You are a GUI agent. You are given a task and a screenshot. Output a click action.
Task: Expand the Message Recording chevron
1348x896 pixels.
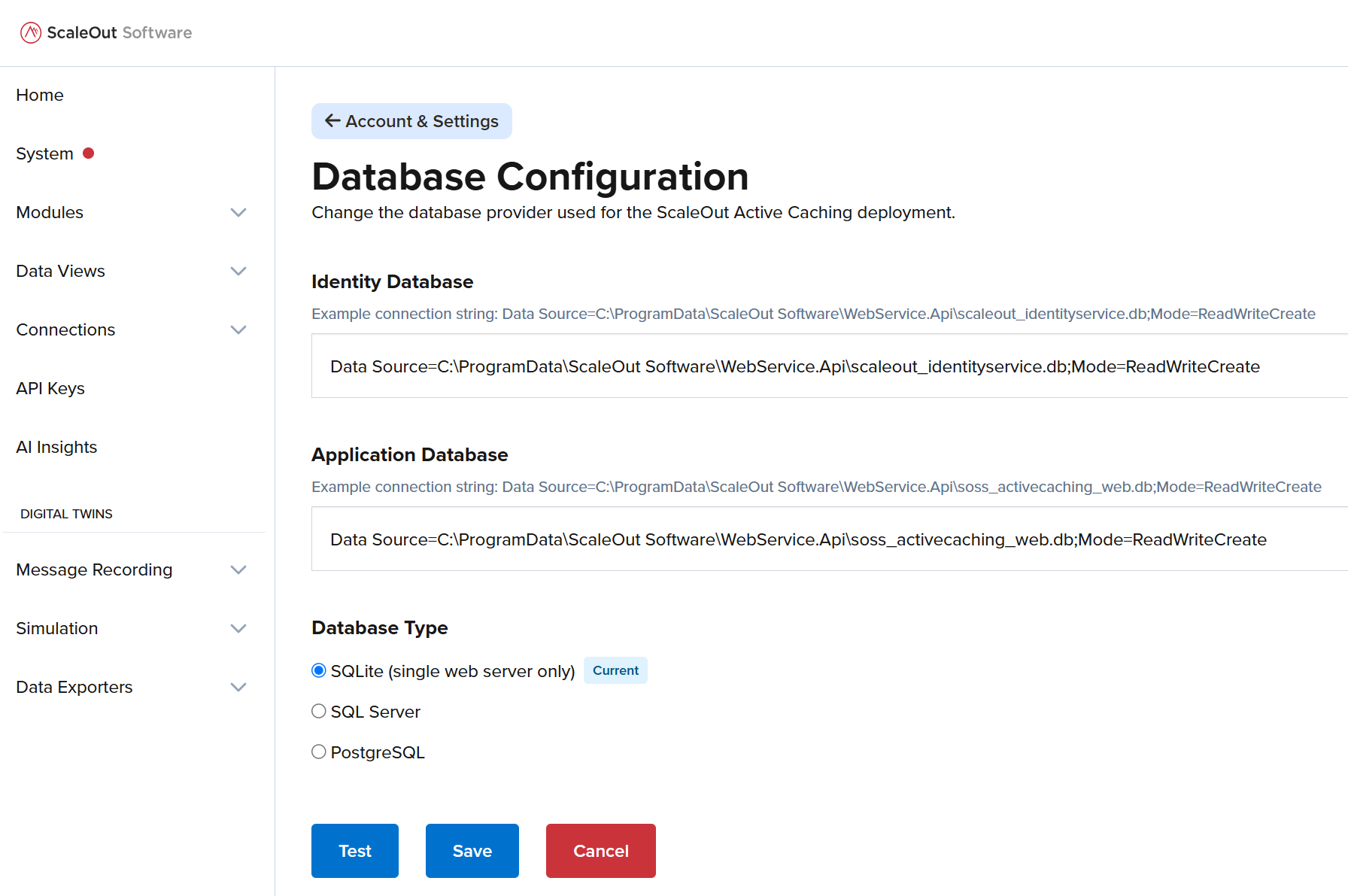pyautogui.click(x=238, y=569)
